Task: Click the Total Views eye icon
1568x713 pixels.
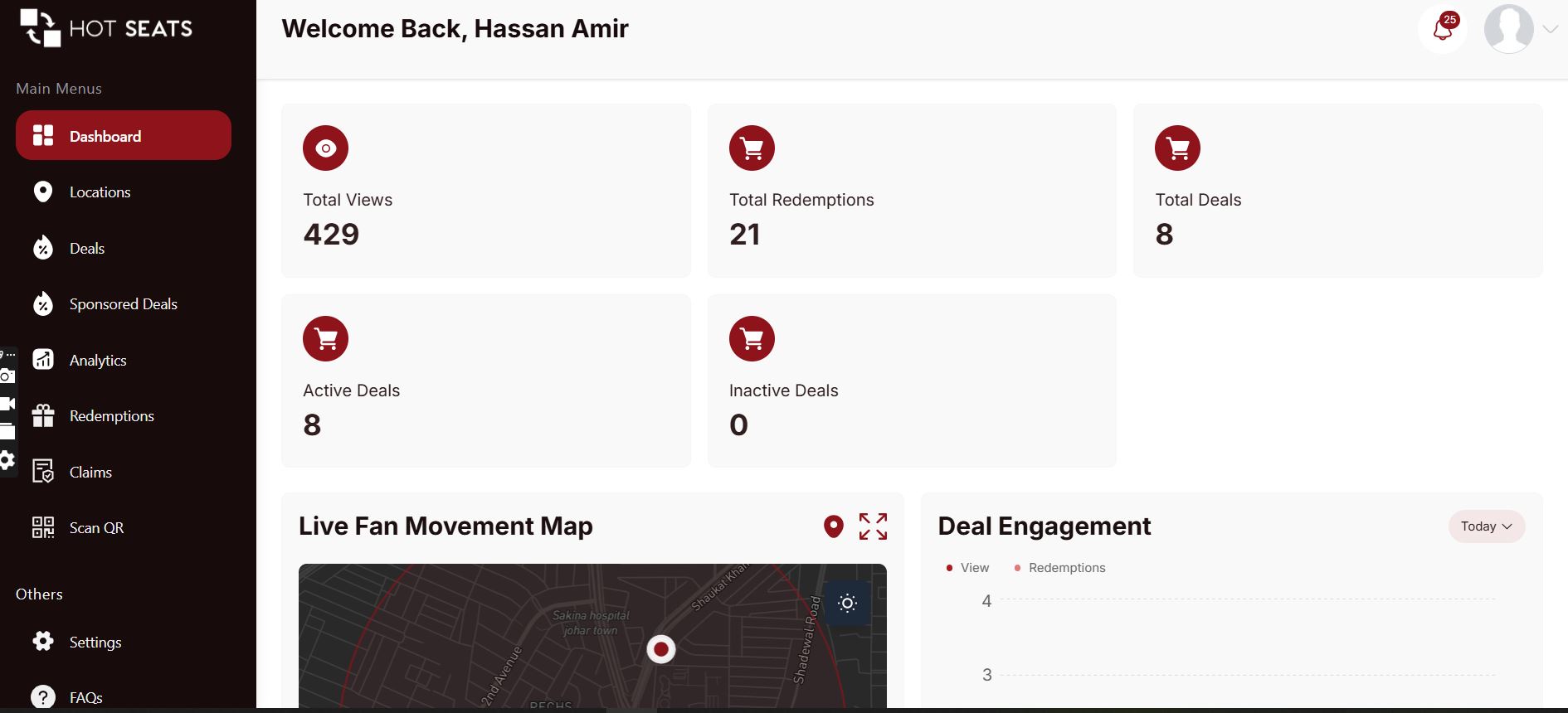Action: pyautogui.click(x=325, y=148)
